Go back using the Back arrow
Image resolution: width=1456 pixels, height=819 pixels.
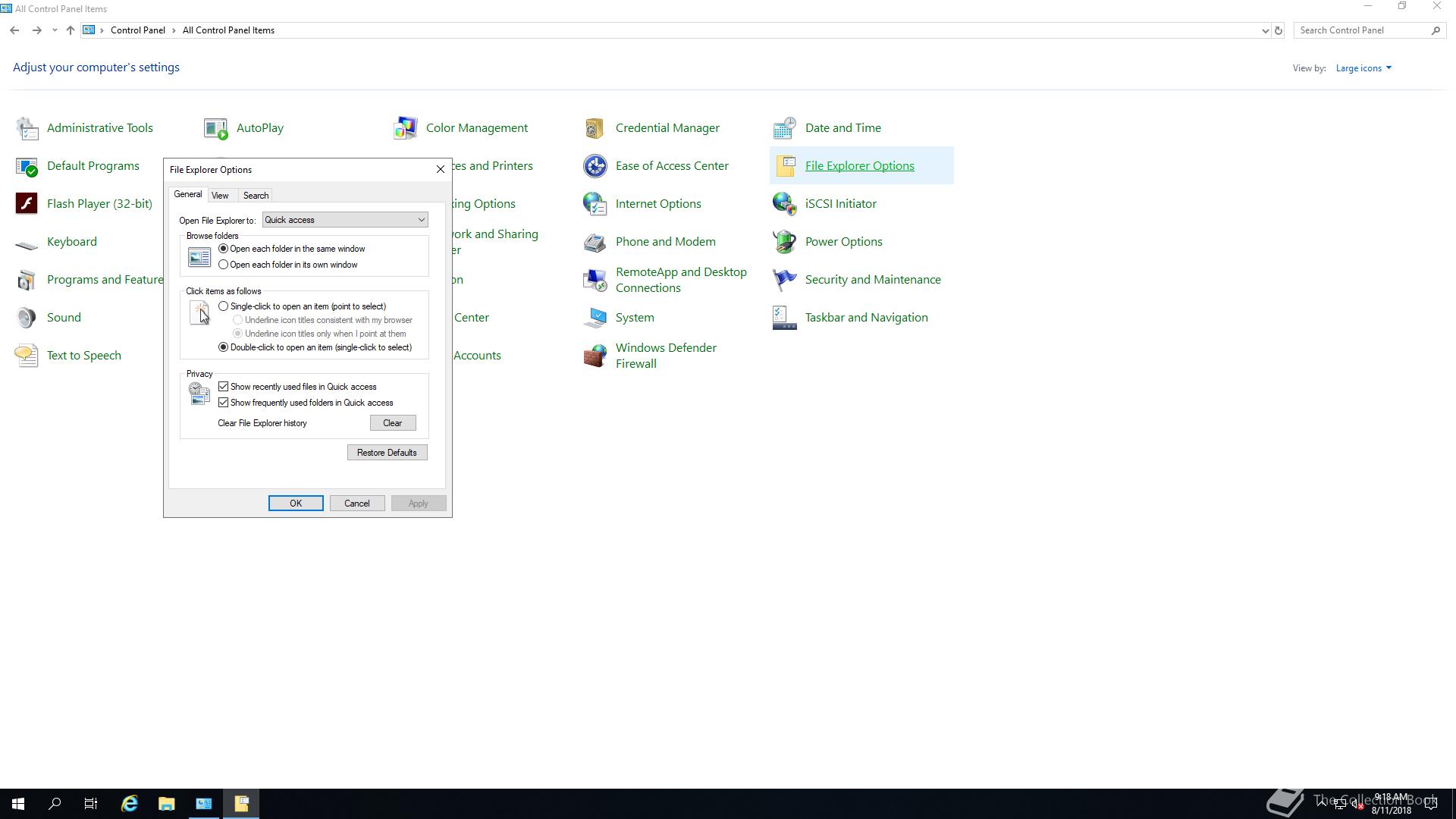14,30
